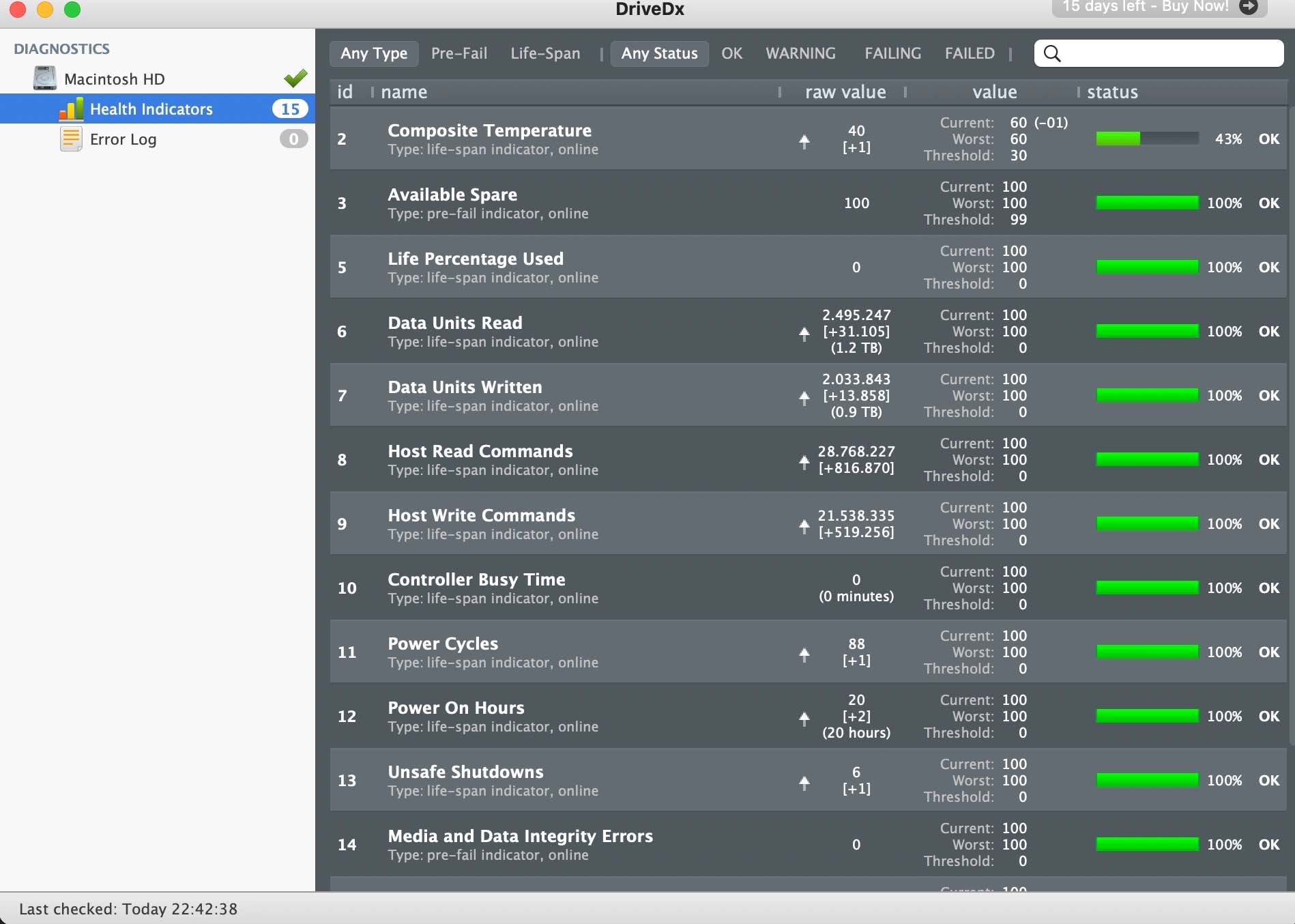1295x924 pixels.
Task: Click the up arrow on Power Cycles row
Action: coord(804,654)
